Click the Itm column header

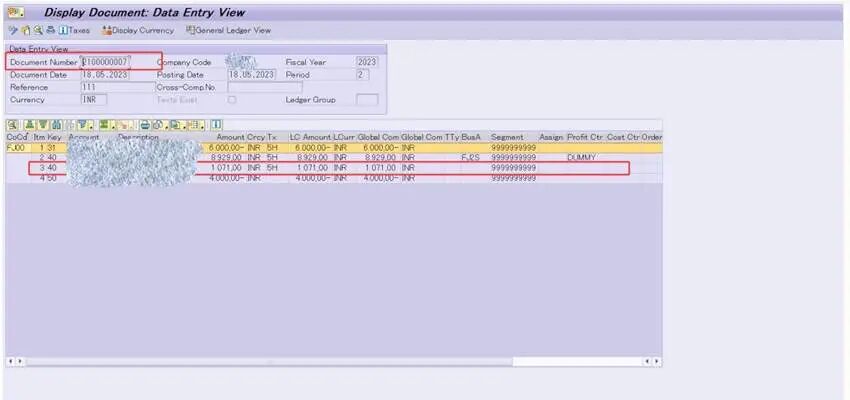(39, 138)
